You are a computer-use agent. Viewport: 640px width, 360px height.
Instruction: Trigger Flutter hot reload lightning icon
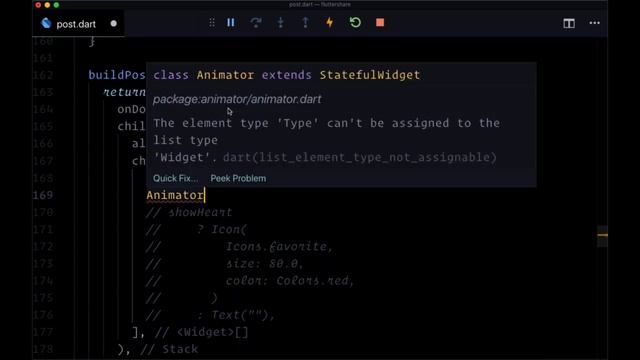[x=330, y=23]
